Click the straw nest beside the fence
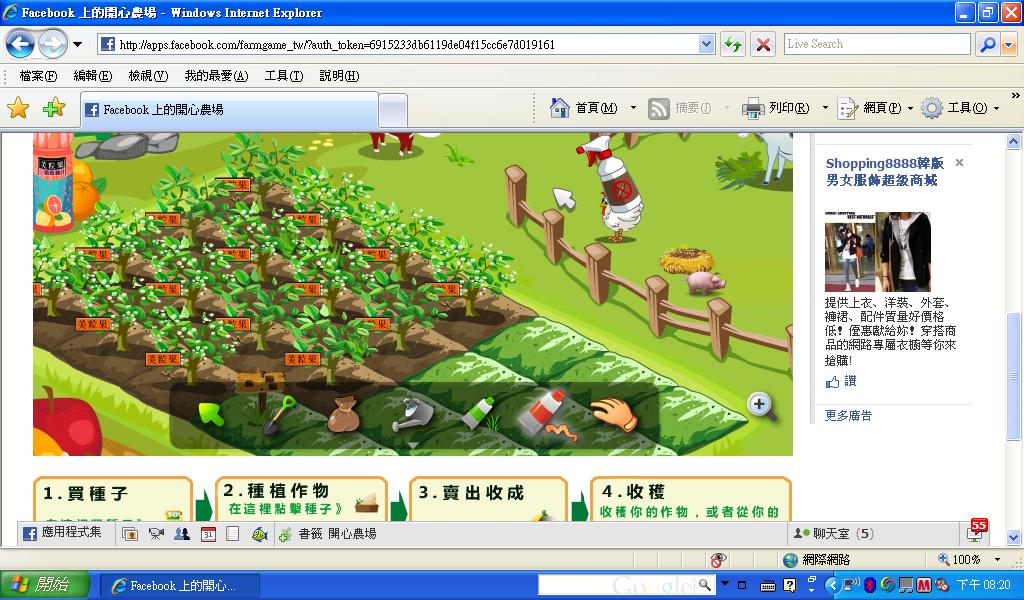 click(x=687, y=260)
